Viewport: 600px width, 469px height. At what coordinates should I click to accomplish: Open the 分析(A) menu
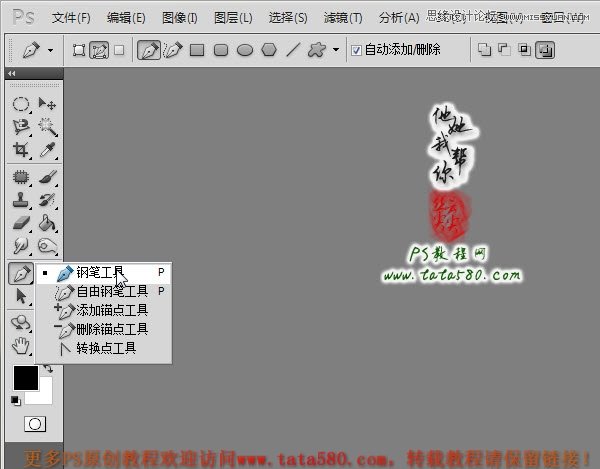click(x=399, y=18)
